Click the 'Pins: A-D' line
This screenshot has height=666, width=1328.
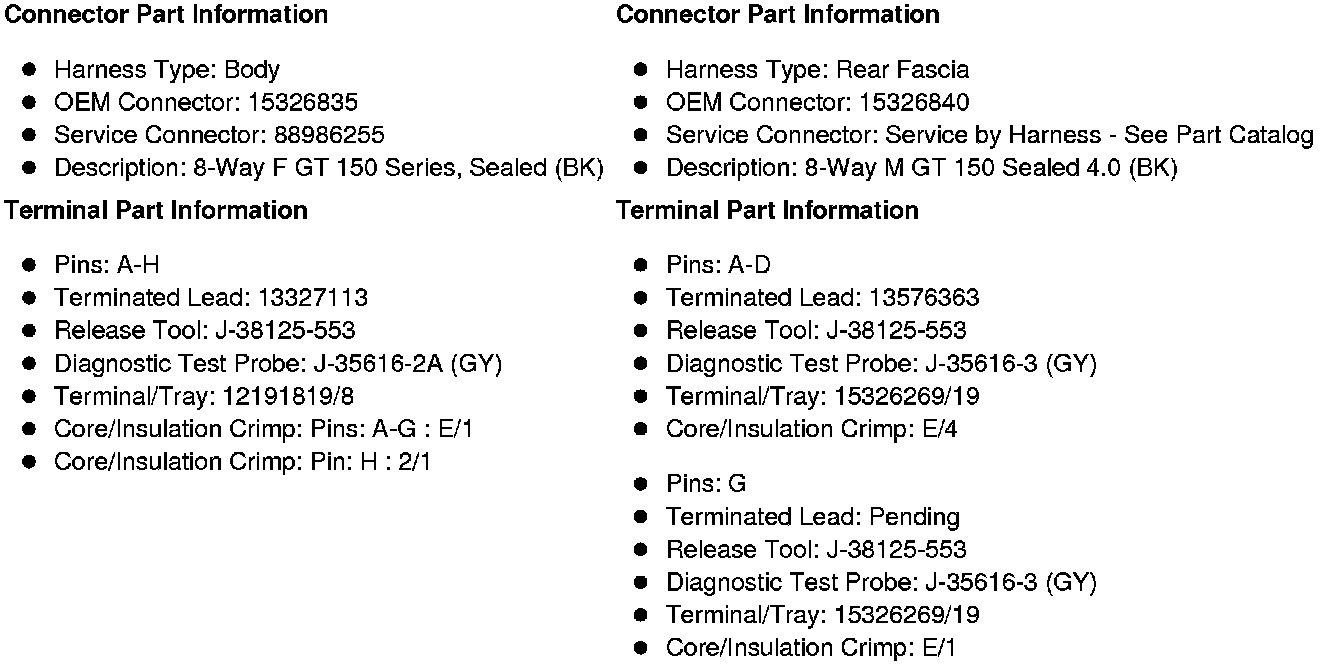(x=718, y=265)
